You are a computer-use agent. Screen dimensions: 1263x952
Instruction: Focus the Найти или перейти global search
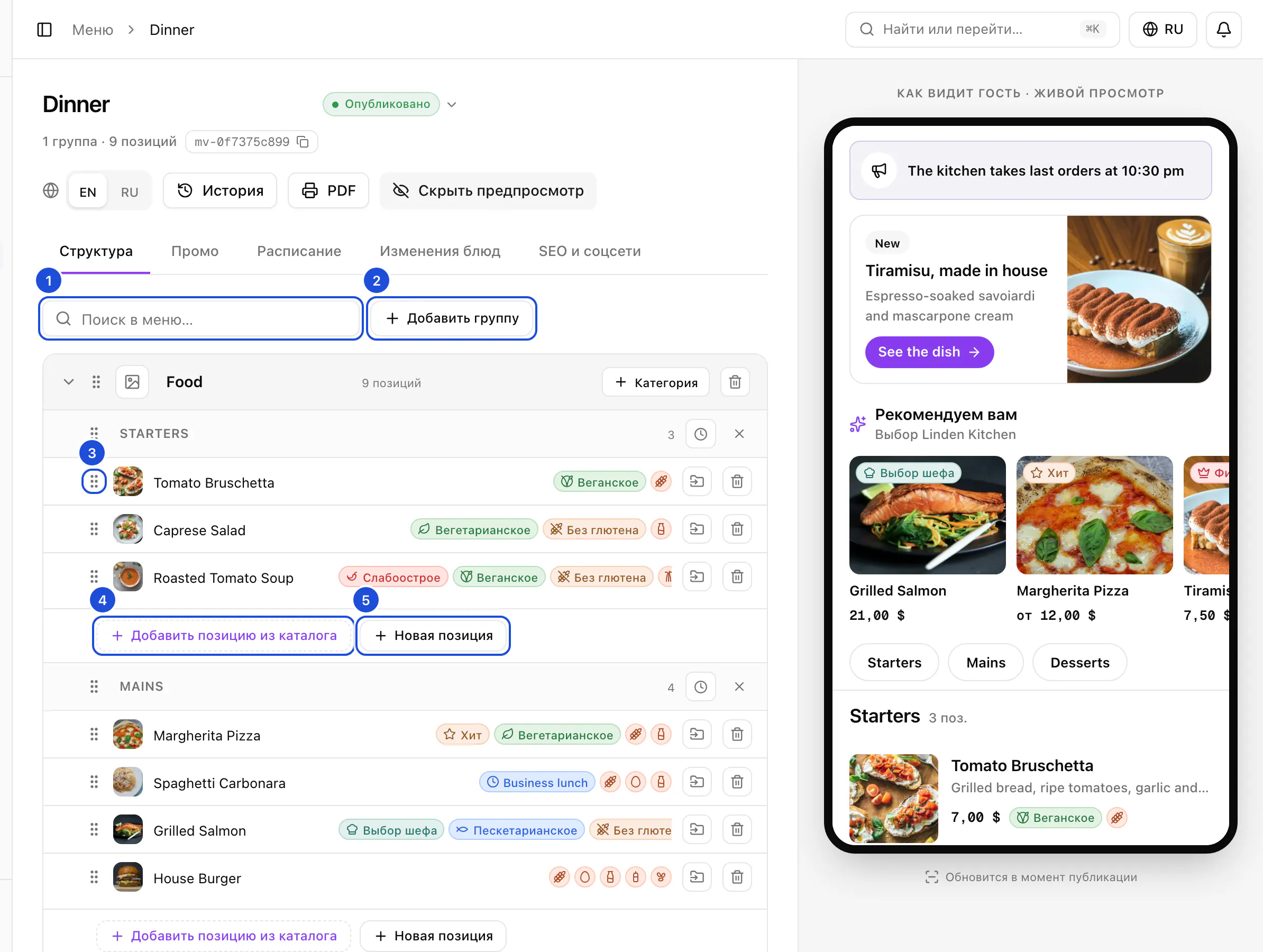pyautogui.click(x=982, y=30)
